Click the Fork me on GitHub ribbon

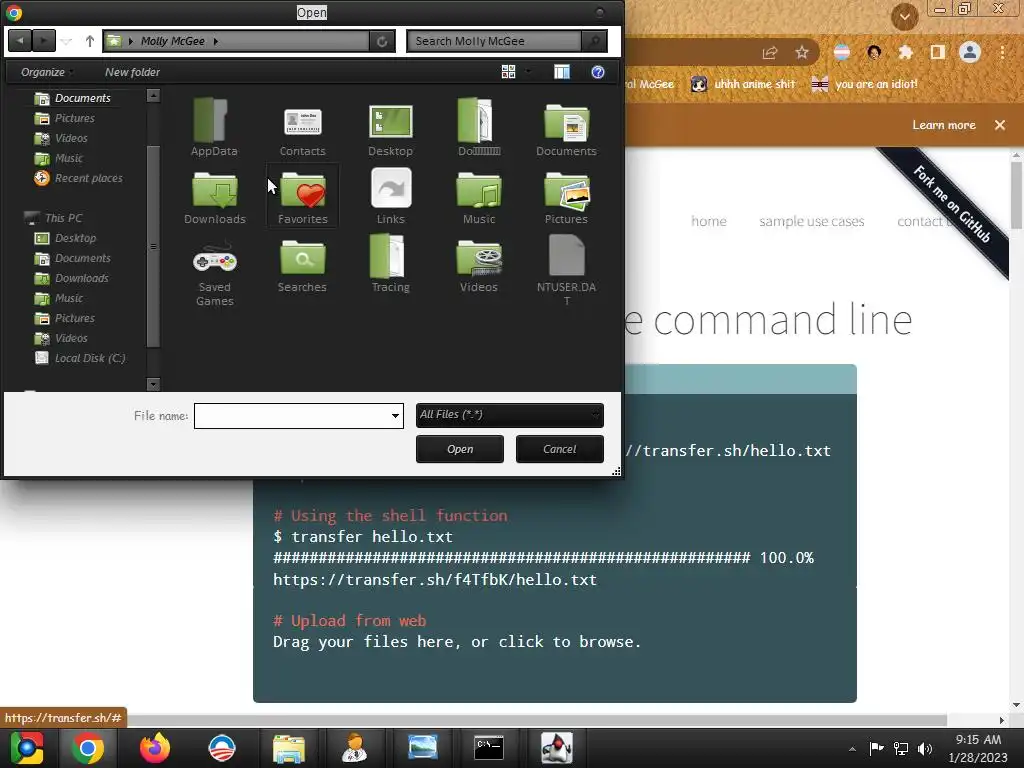click(952, 204)
